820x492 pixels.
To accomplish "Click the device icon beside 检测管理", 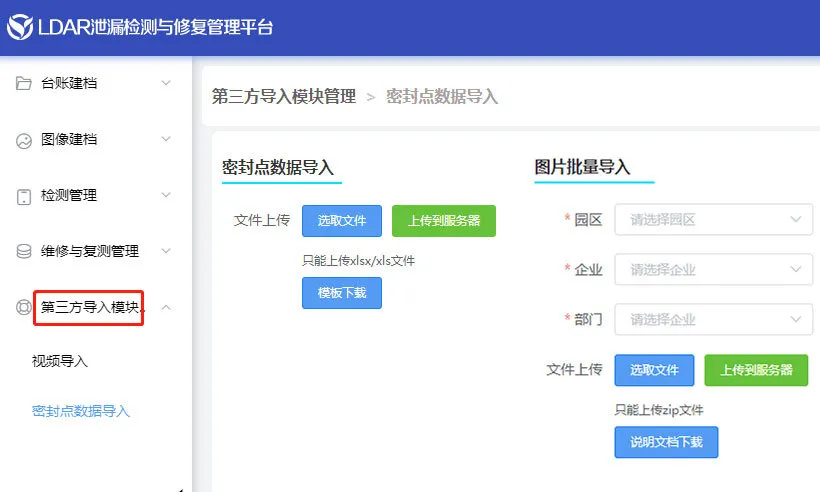I will tap(24, 196).
